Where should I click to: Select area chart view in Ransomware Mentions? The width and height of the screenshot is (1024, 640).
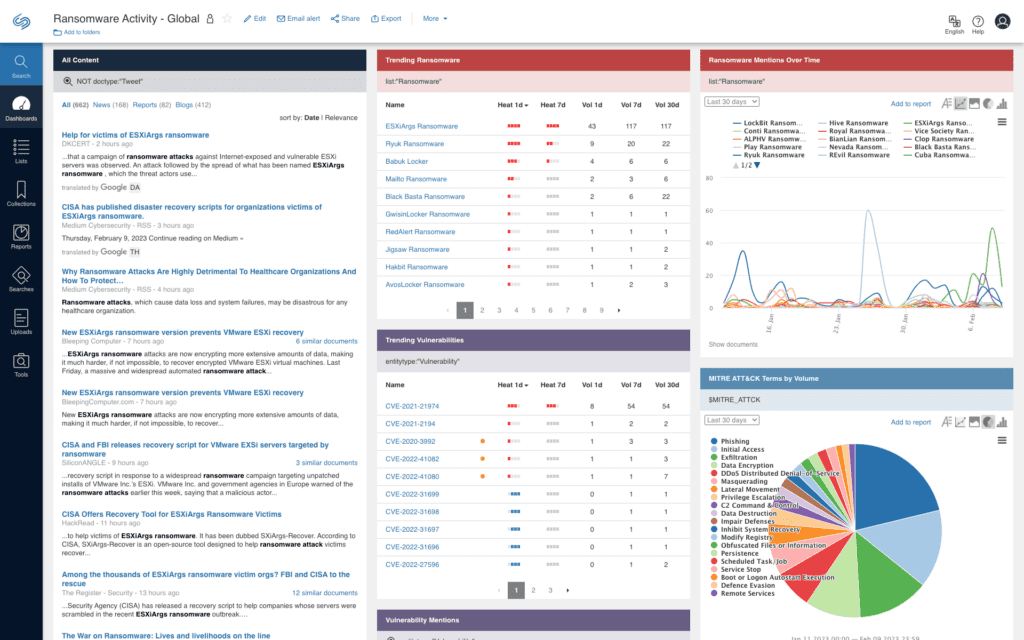974,103
